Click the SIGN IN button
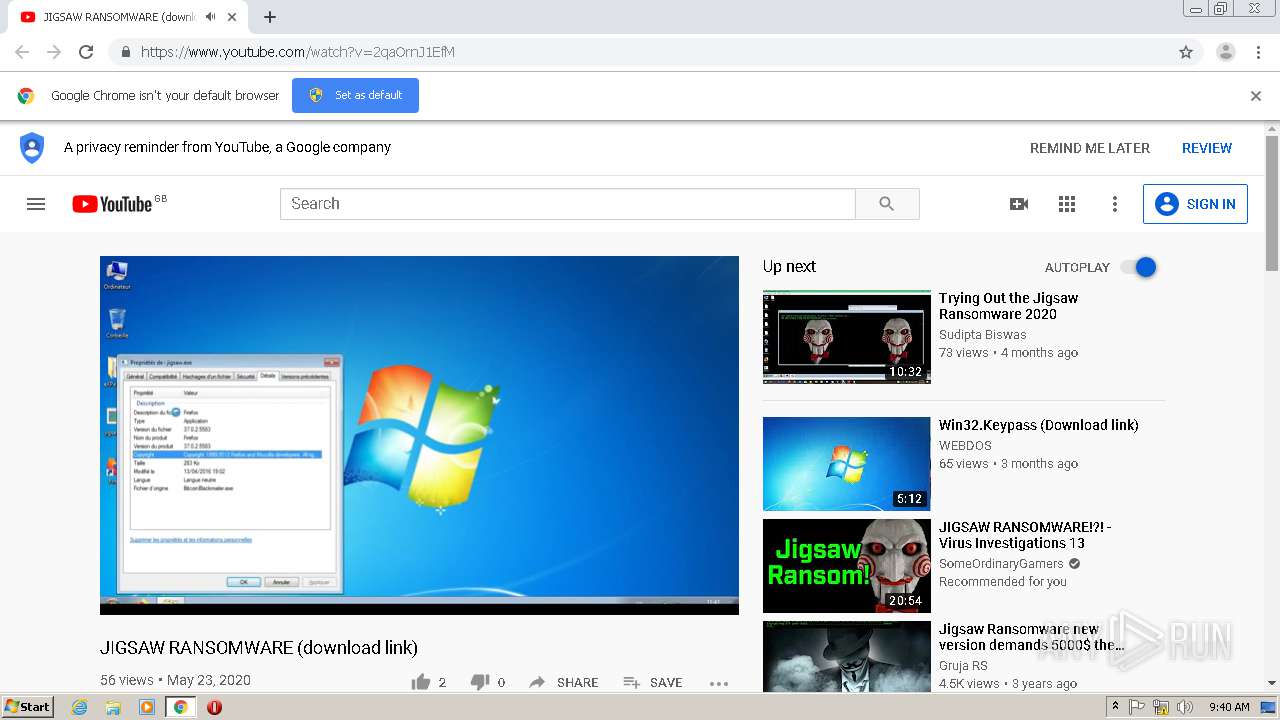 pyautogui.click(x=1195, y=204)
